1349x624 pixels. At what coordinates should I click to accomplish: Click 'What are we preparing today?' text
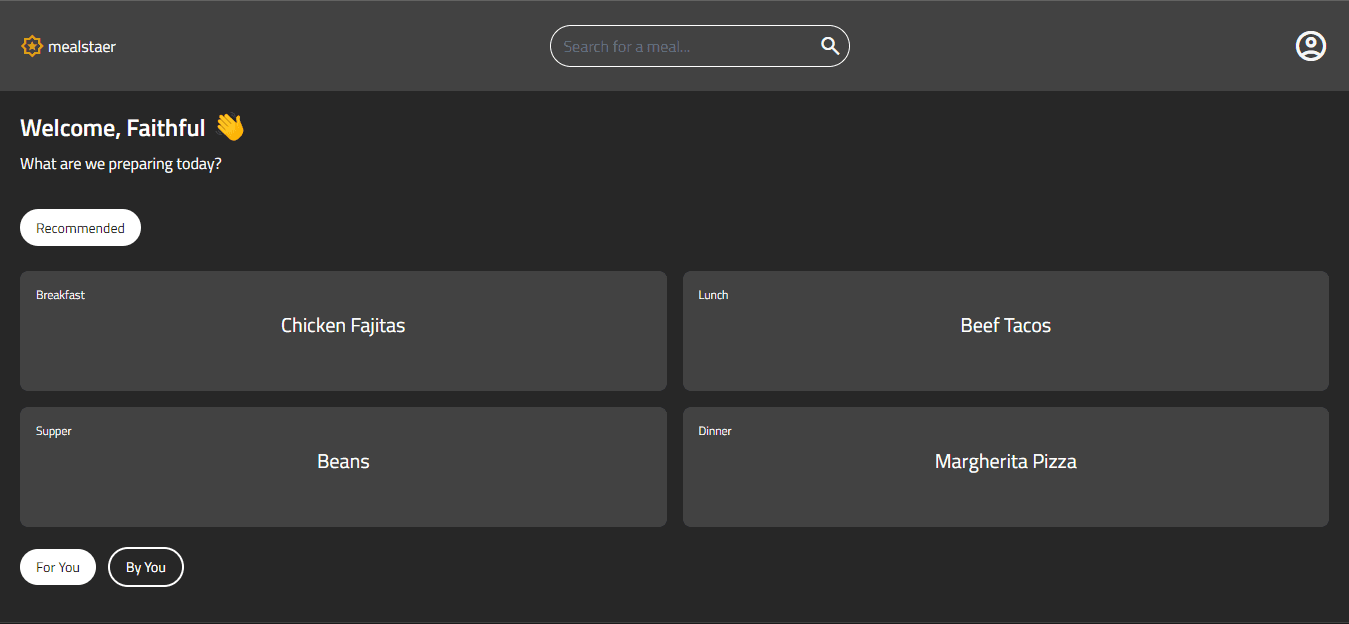pyautogui.click(x=120, y=164)
